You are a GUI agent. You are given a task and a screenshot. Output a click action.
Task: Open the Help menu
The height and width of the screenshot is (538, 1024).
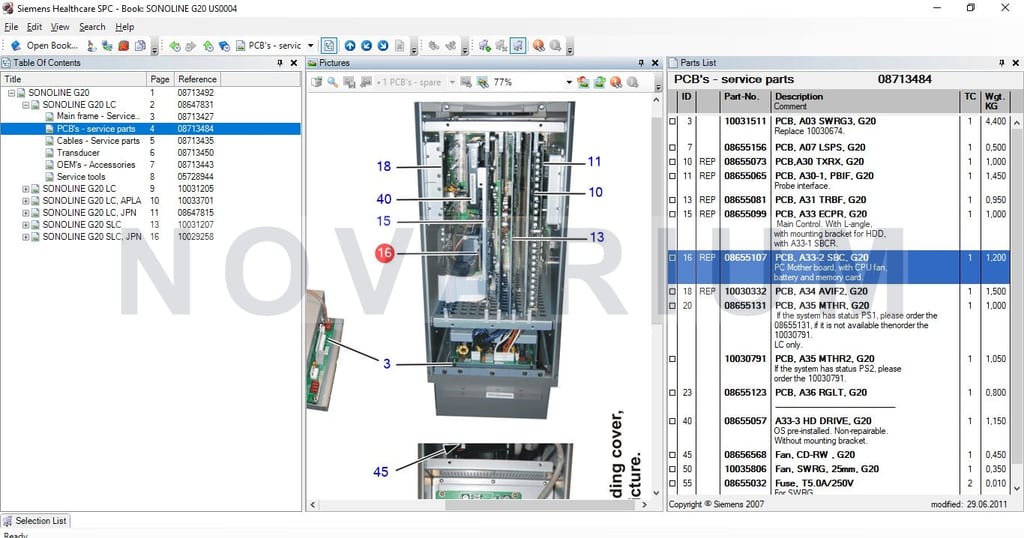(125, 27)
